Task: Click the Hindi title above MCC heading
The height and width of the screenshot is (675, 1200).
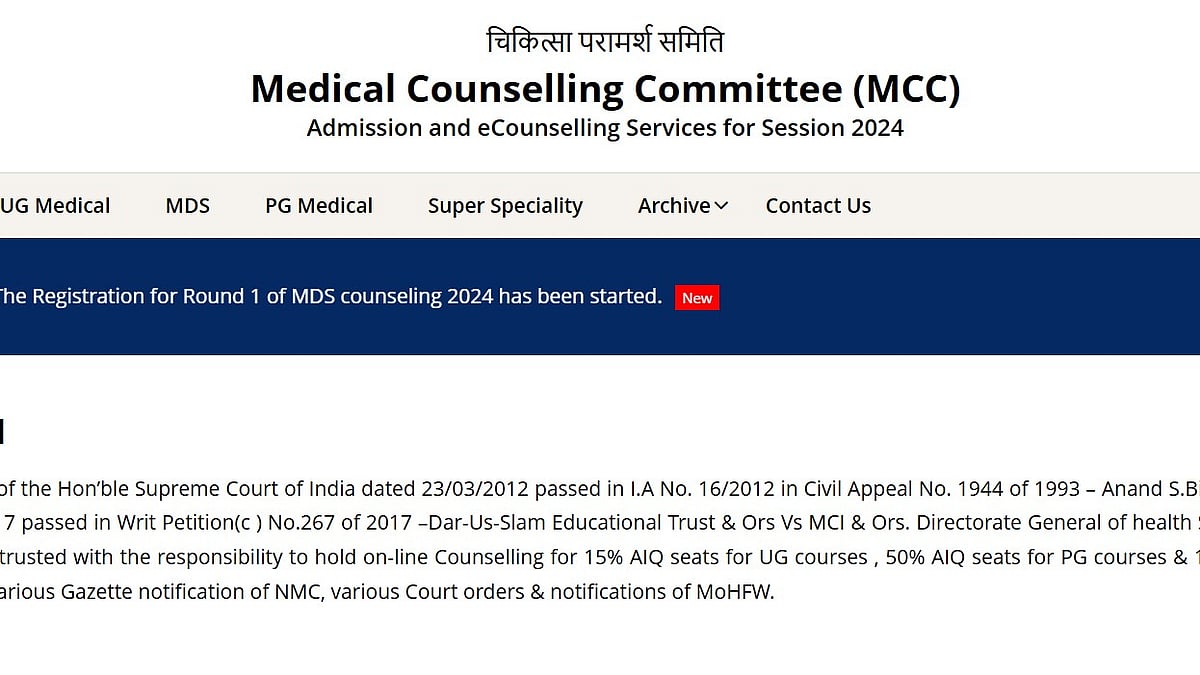Action: point(605,42)
